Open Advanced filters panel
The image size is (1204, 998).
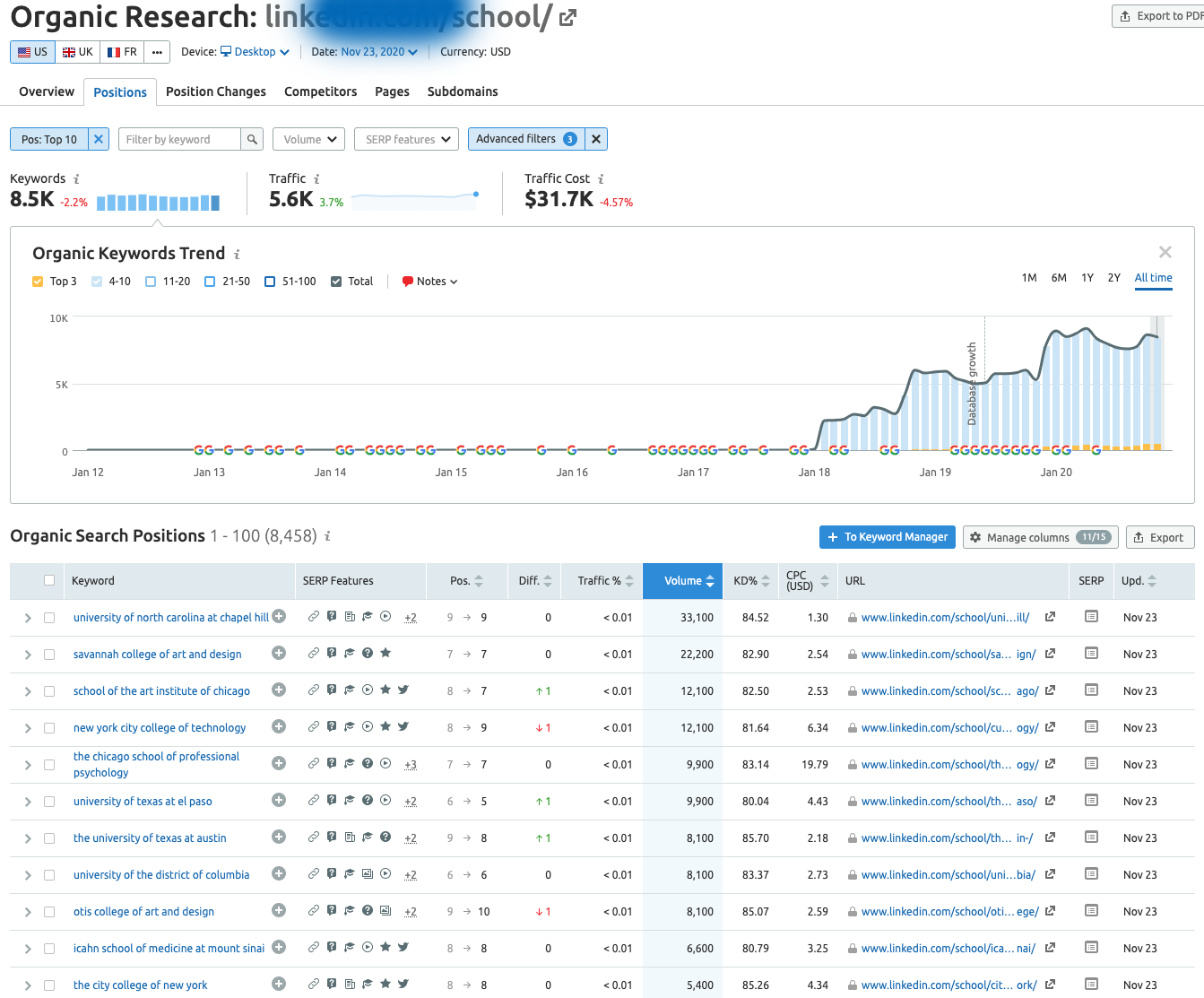click(526, 139)
